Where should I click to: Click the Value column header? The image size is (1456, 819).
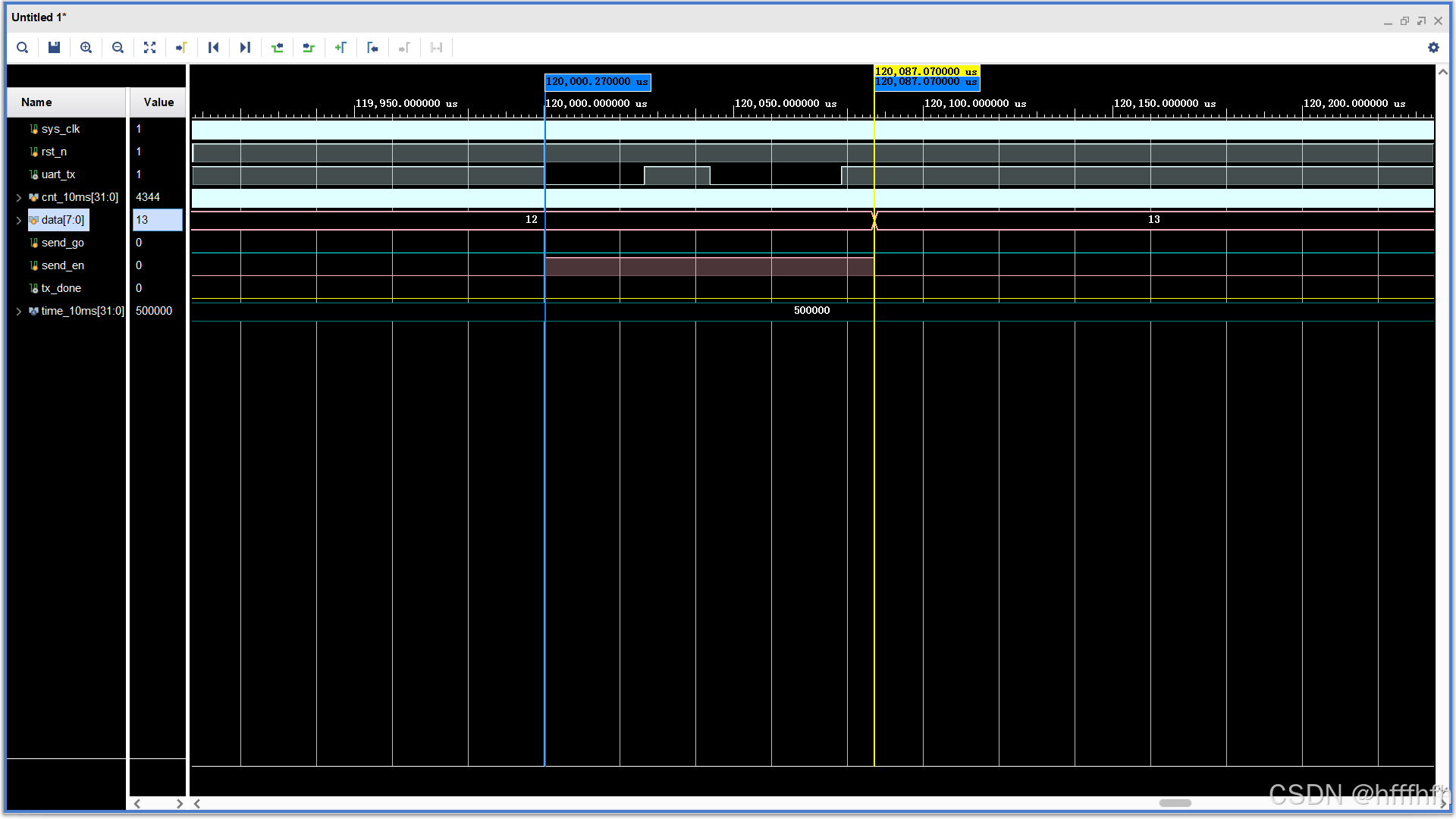[158, 102]
